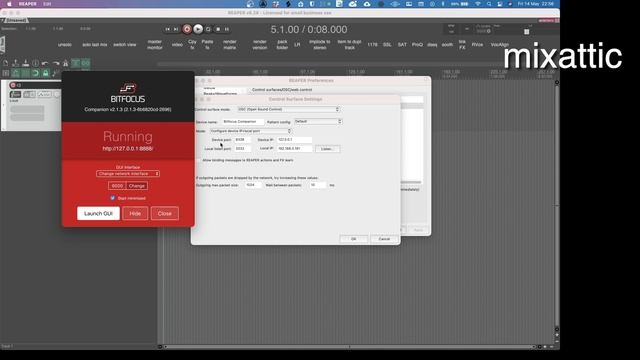Image resolution: width=640 pixels, height=360 pixels.
Task: Toggle the lock icon in the toolbar
Action: pyautogui.click(x=45, y=73)
